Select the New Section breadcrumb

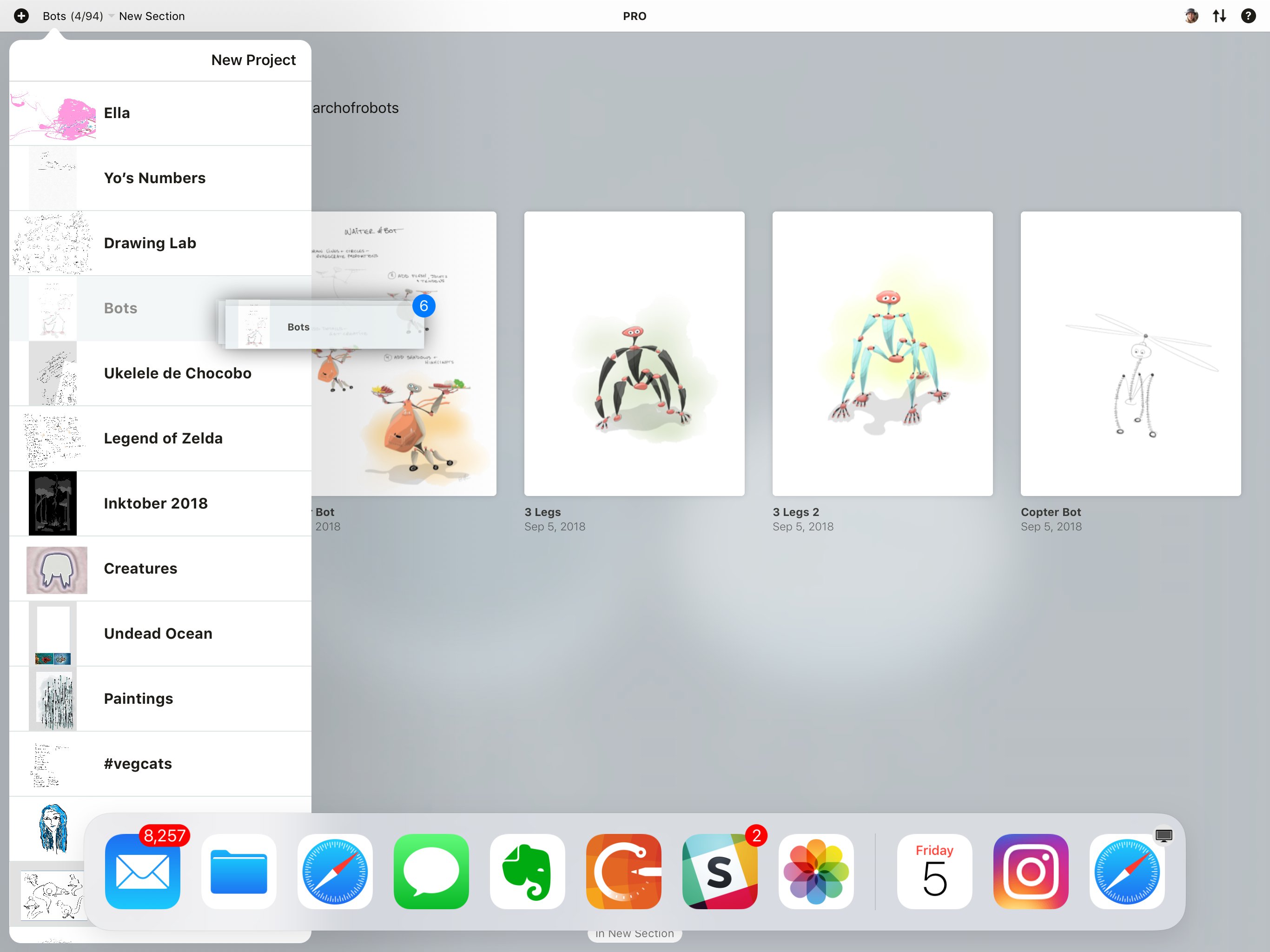point(152,16)
